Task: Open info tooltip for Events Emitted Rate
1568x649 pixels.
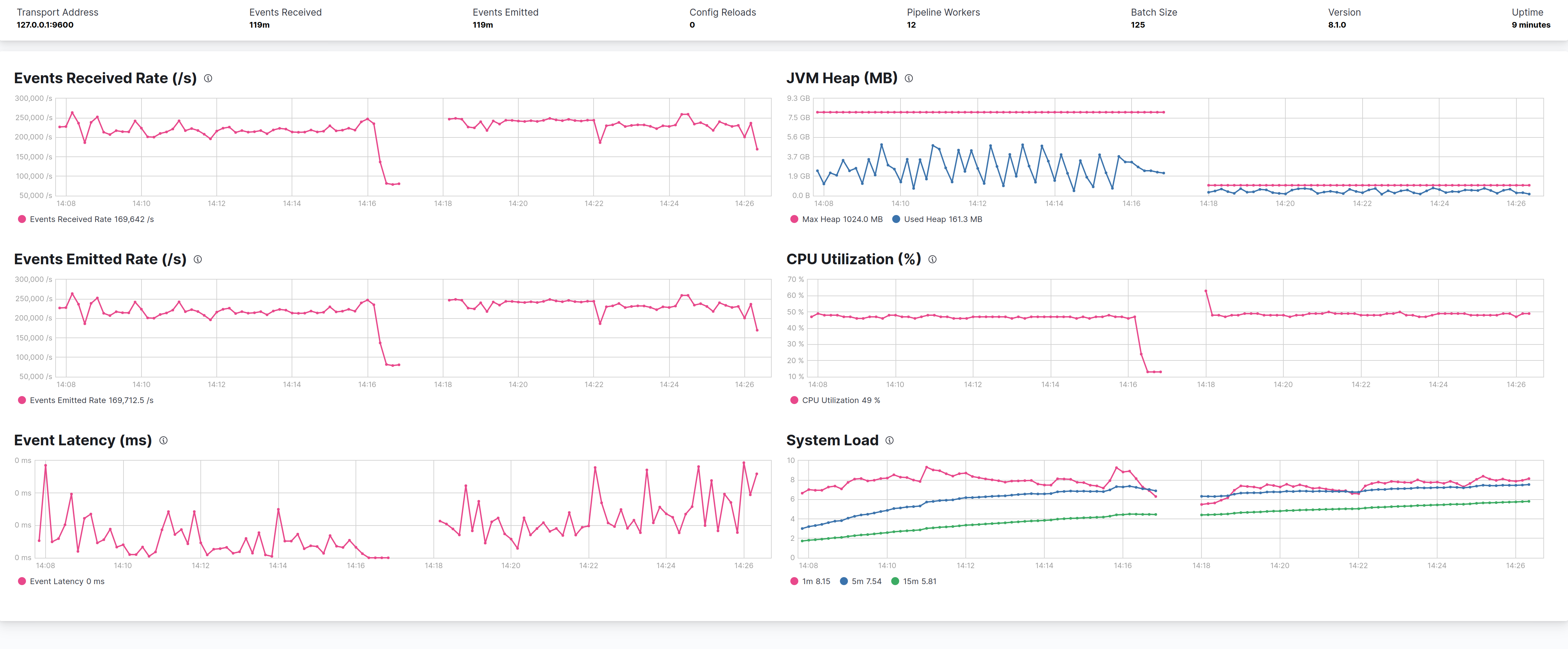Action: point(198,259)
